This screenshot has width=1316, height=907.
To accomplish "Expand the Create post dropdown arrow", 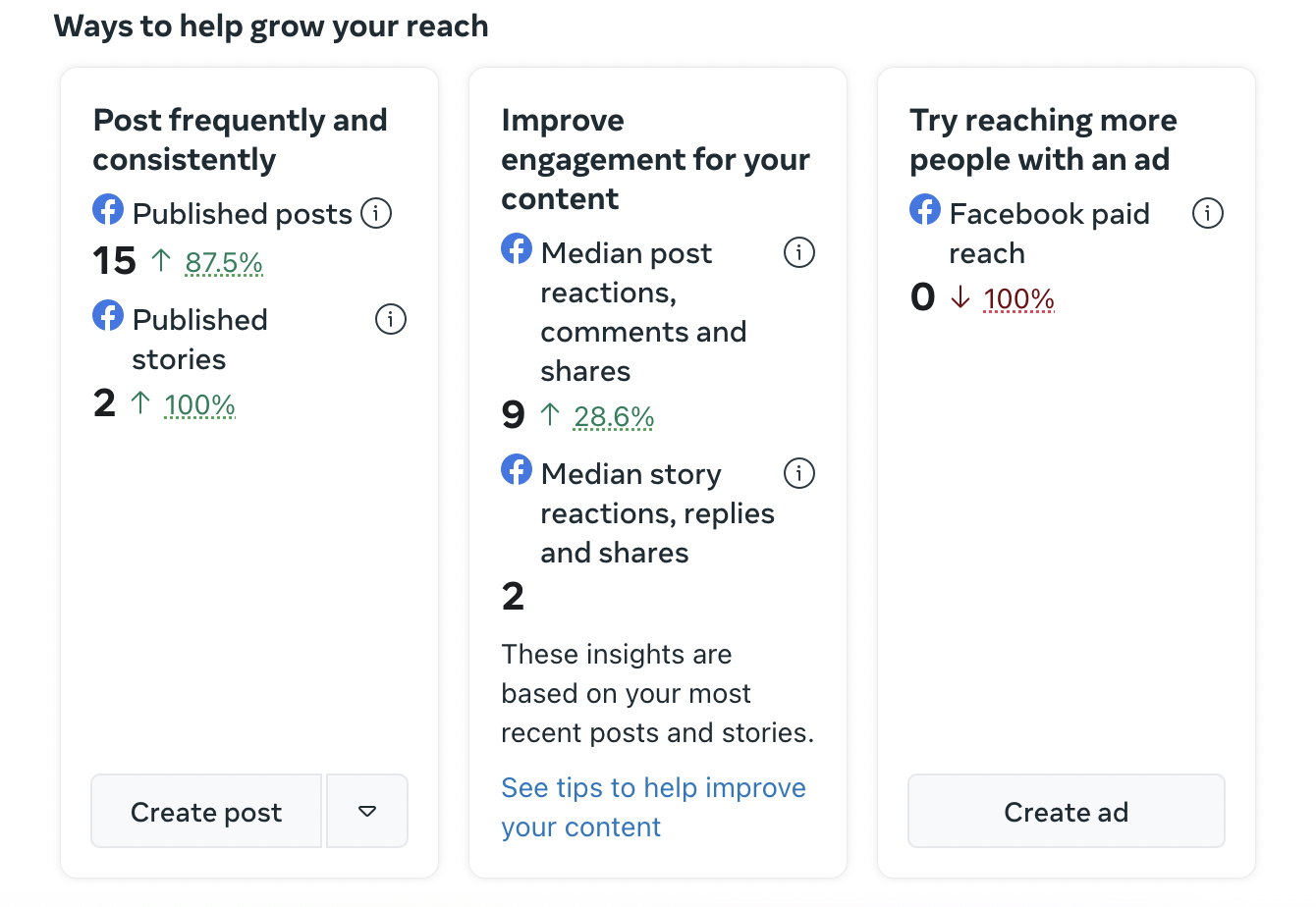I will [x=367, y=811].
